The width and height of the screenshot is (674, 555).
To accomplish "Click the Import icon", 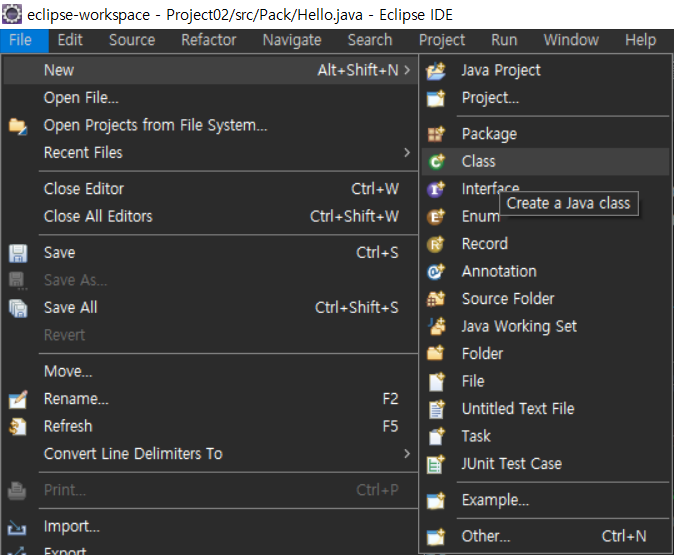I will coord(17,527).
